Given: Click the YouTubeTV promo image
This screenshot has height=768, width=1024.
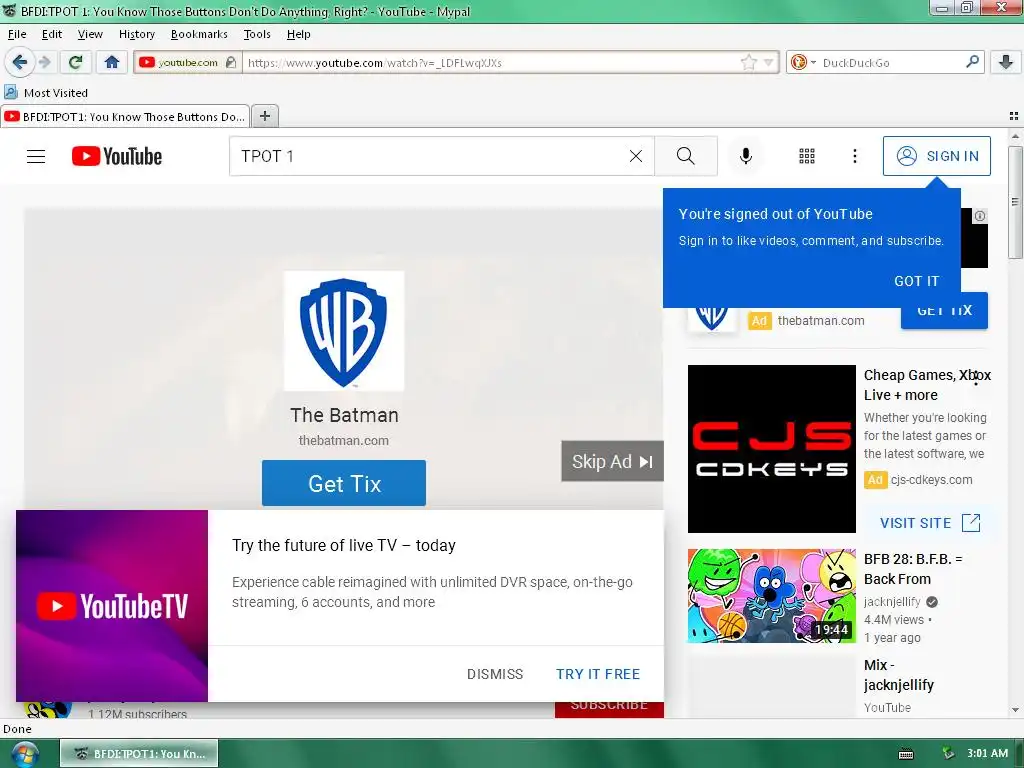Looking at the screenshot, I should 112,606.
